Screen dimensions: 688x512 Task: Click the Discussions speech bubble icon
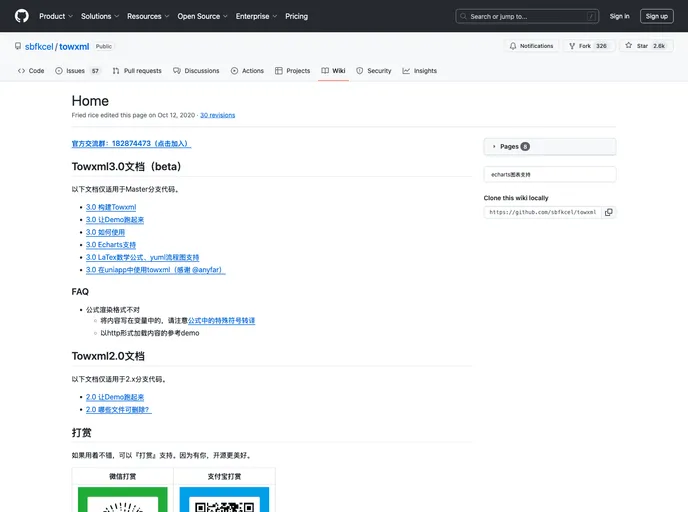(177, 71)
